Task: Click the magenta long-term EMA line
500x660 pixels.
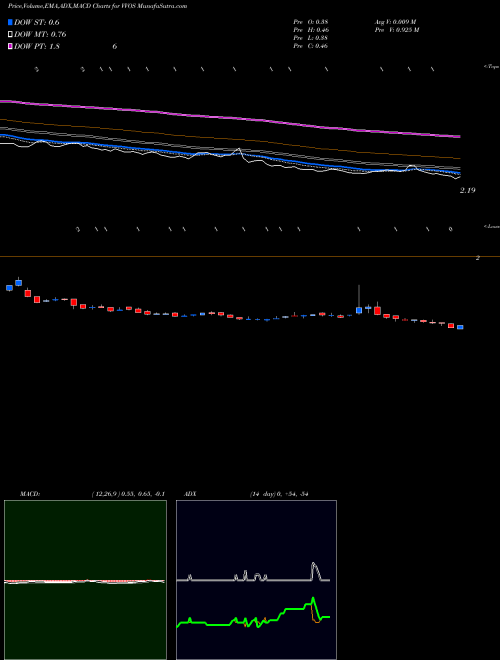Action: (x=230, y=117)
